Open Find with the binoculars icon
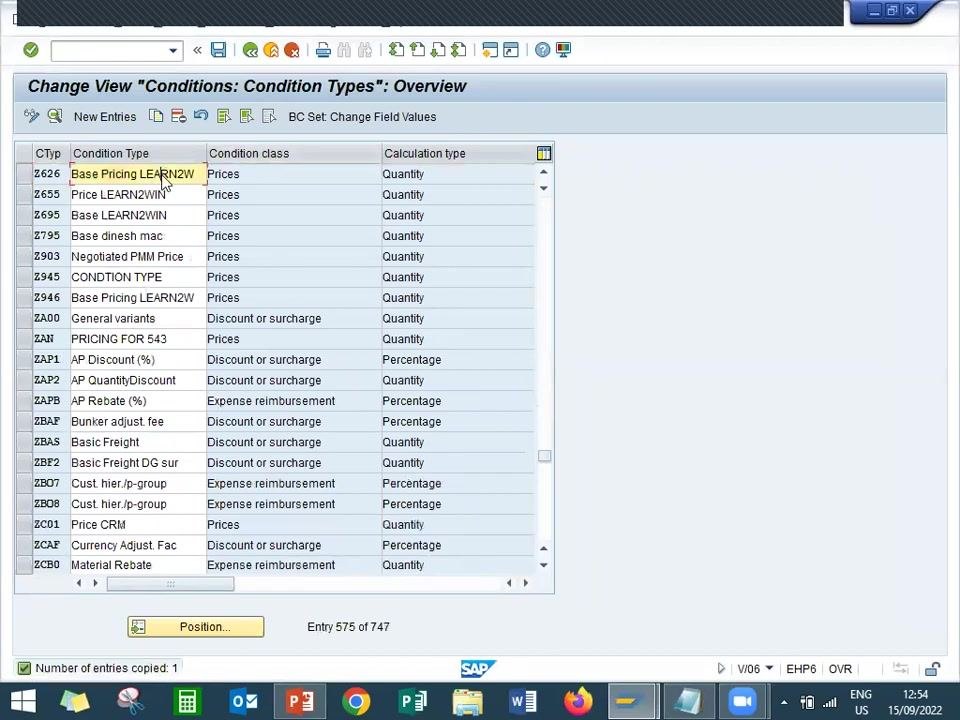 (344, 50)
